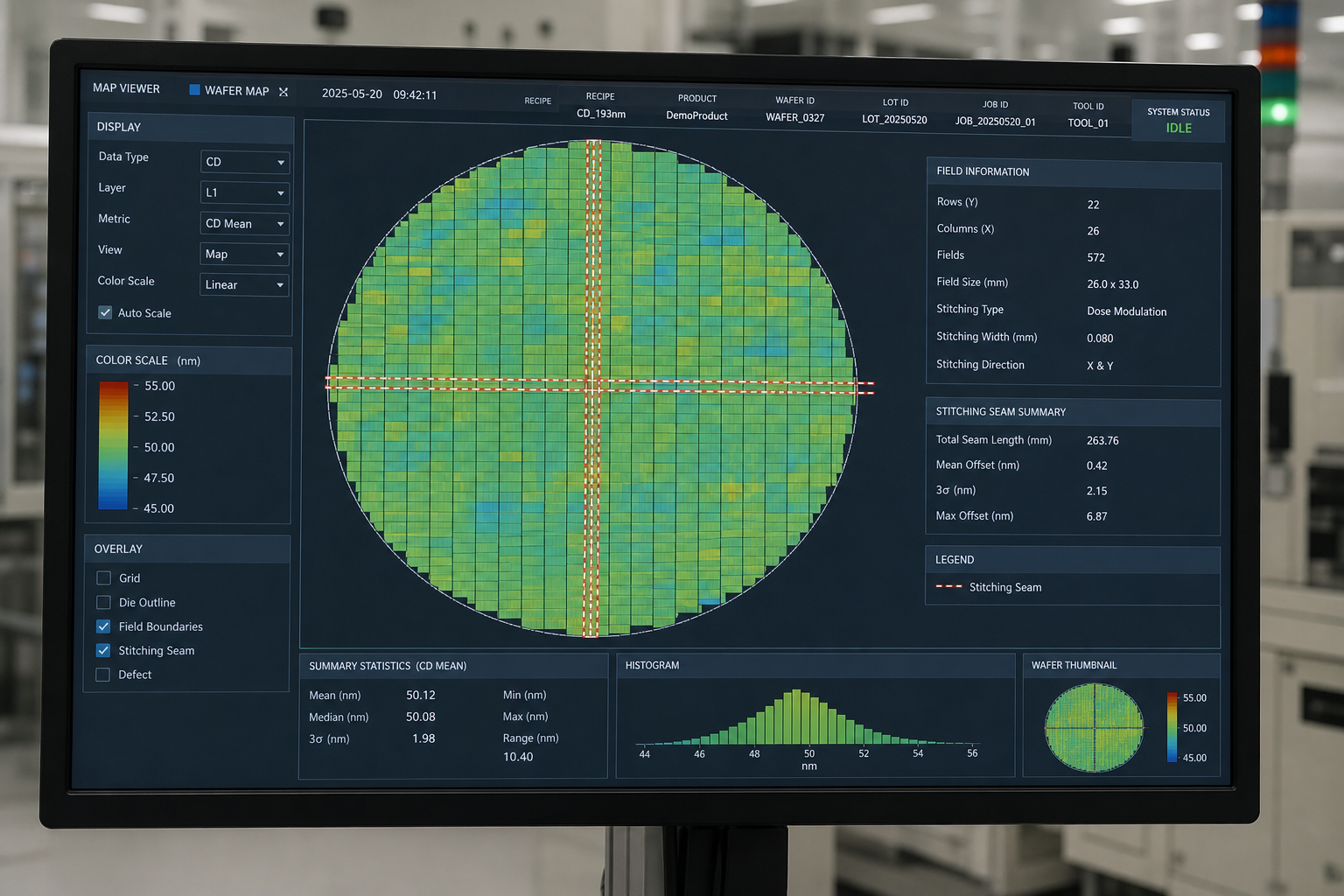Image resolution: width=1344 pixels, height=896 pixels.
Task: Enable the Die Outline overlay
Action: [103, 602]
